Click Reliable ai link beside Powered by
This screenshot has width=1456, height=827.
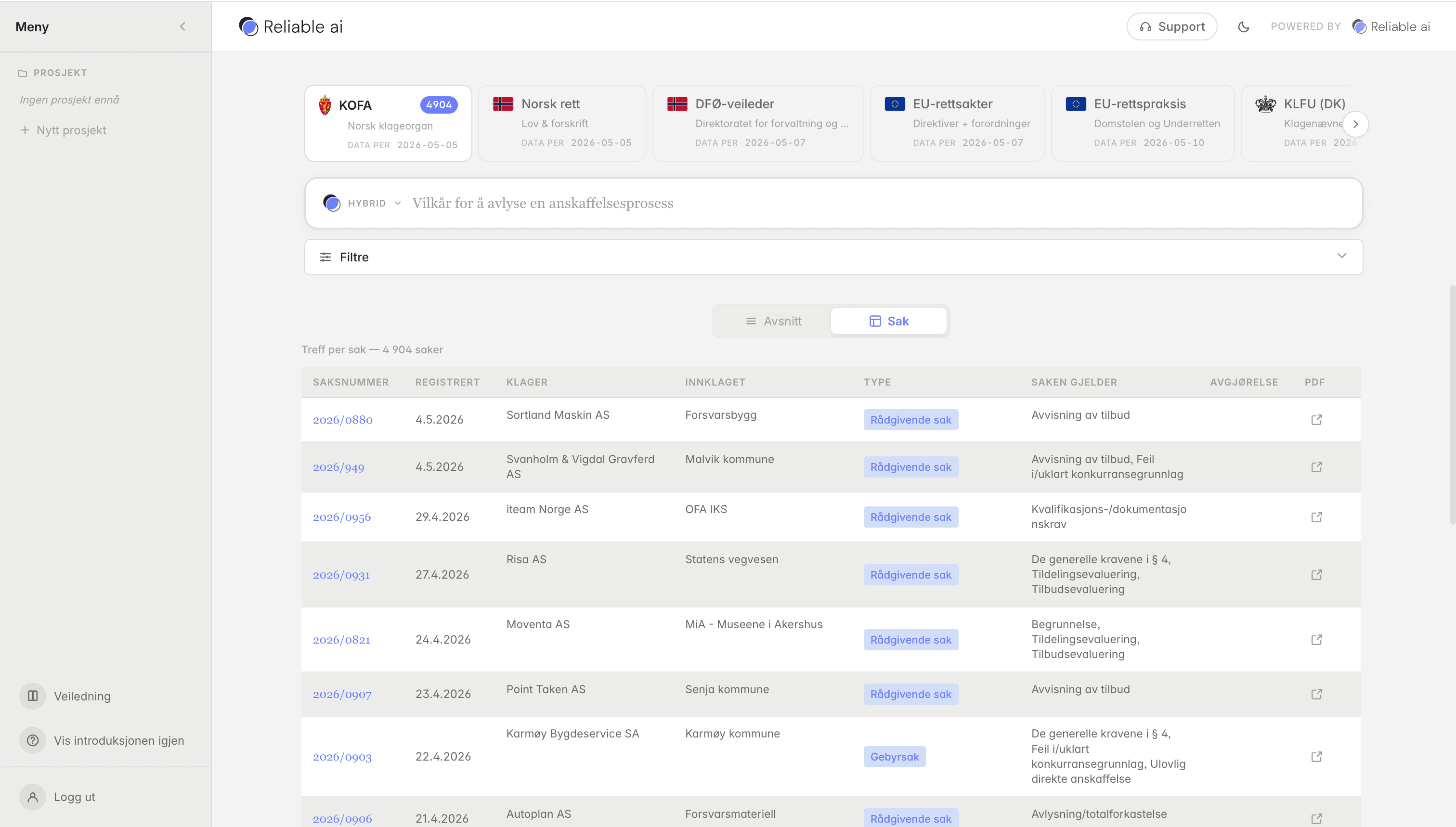coord(1391,26)
